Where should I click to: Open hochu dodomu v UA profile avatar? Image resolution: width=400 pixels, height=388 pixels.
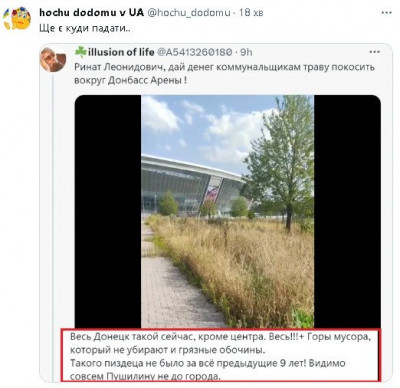click(17, 18)
